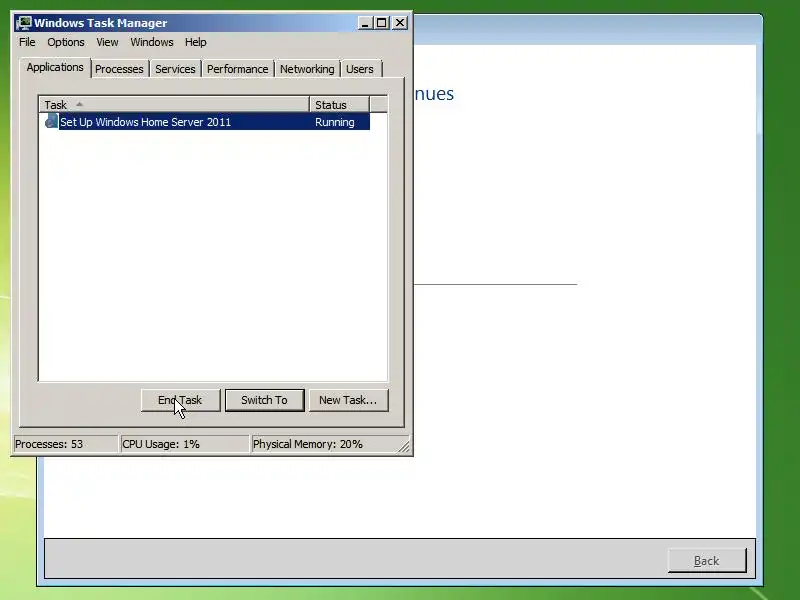Click the Task Manager title bar icon

coord(23,23)
